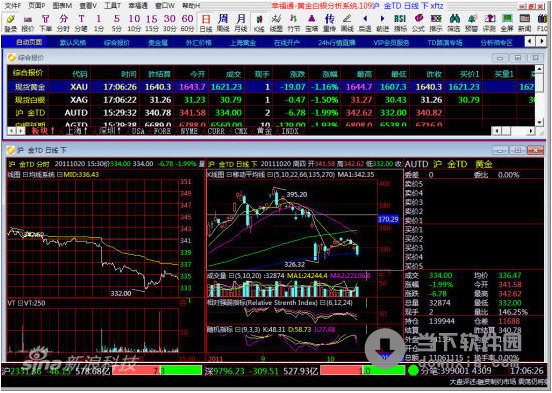Select the 画线 pencil drawing tool
Viewport: 552px width, 393px height.
coord(347,23)
